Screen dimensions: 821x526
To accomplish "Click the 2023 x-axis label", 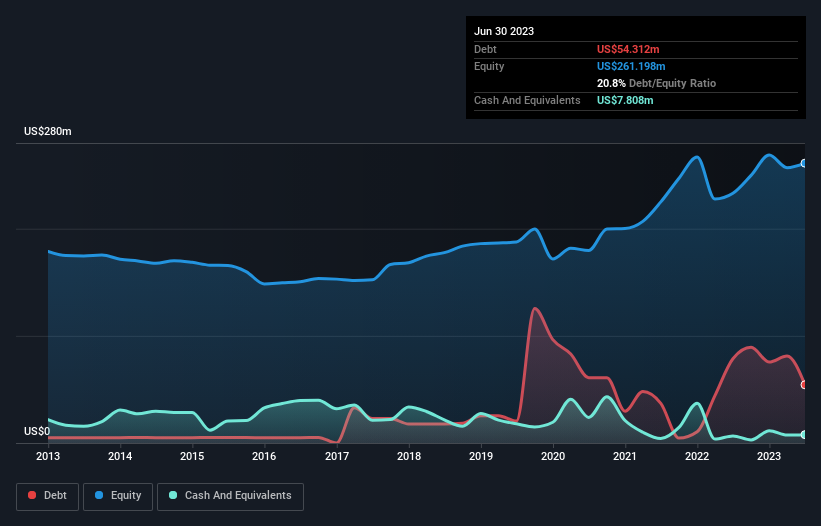I will click(769, 456).
